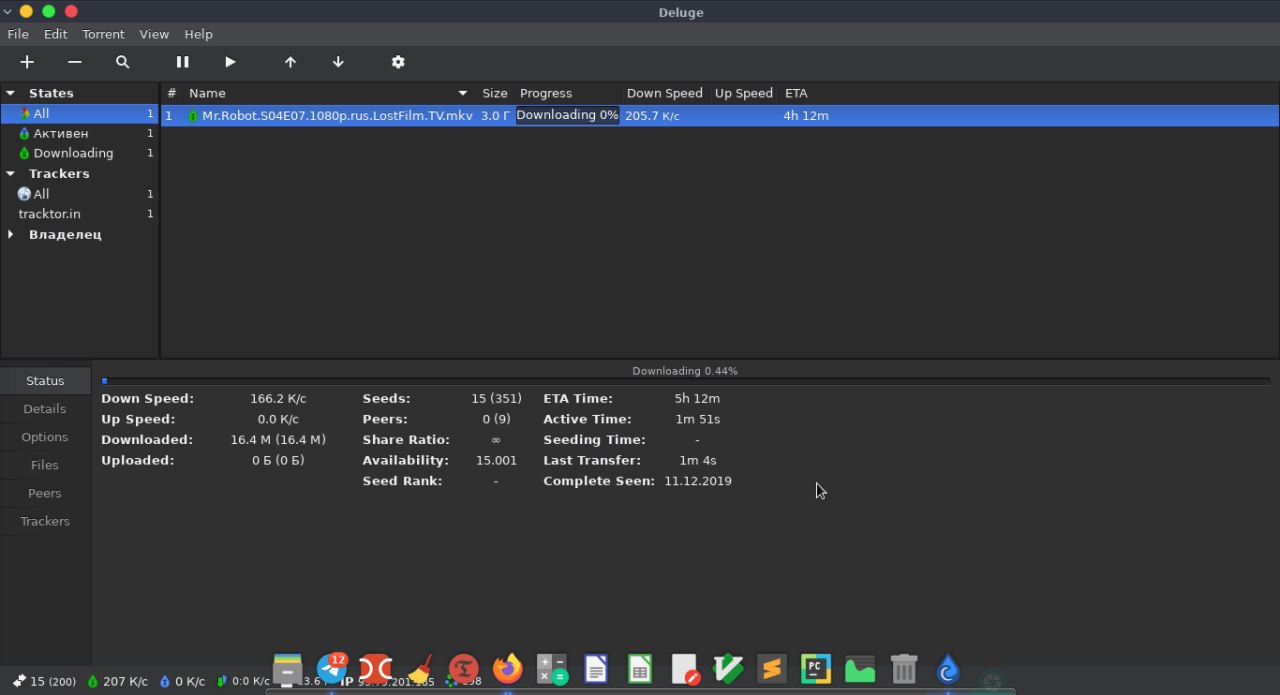The height and width of the screenshot is (695, 1280).
Task: Open the Edit menu
Action: point(55,34)
